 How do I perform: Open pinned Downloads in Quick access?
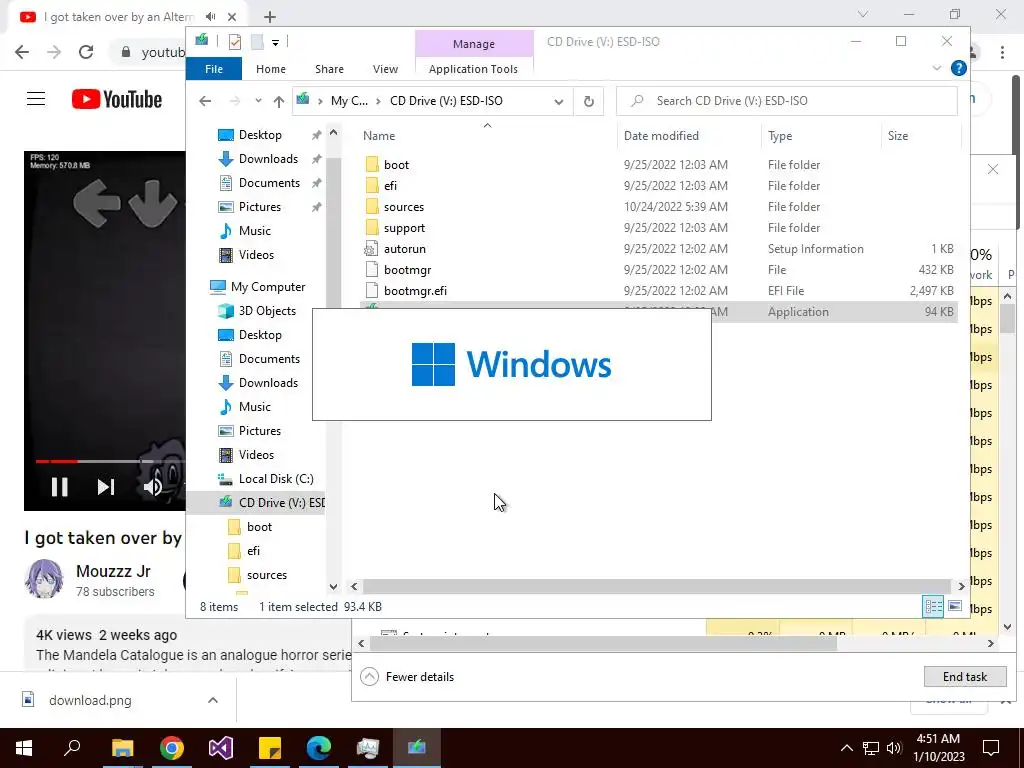(268, 159)
